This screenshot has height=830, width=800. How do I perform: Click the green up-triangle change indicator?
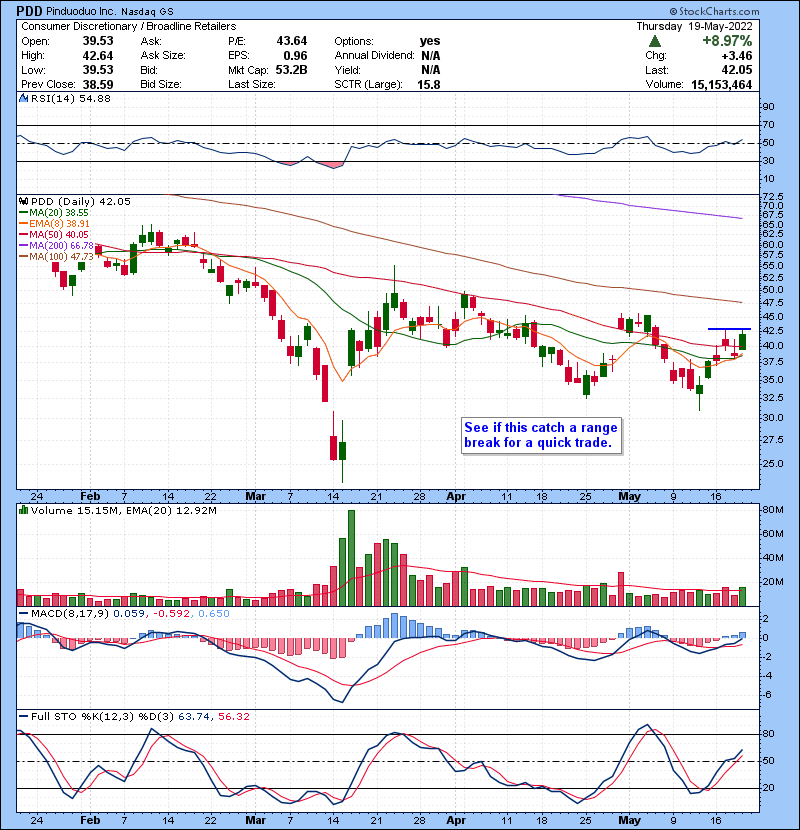pyautogui.click(x=654, y=41)
